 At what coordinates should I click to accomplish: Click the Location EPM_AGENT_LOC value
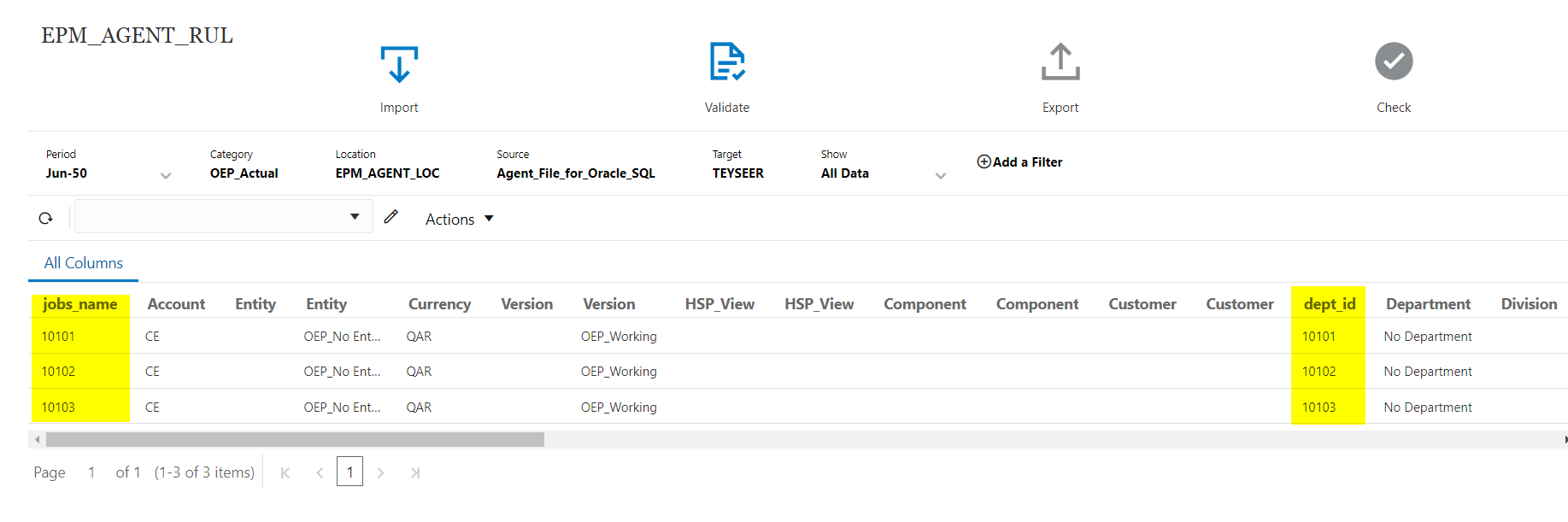pos(387,173)
